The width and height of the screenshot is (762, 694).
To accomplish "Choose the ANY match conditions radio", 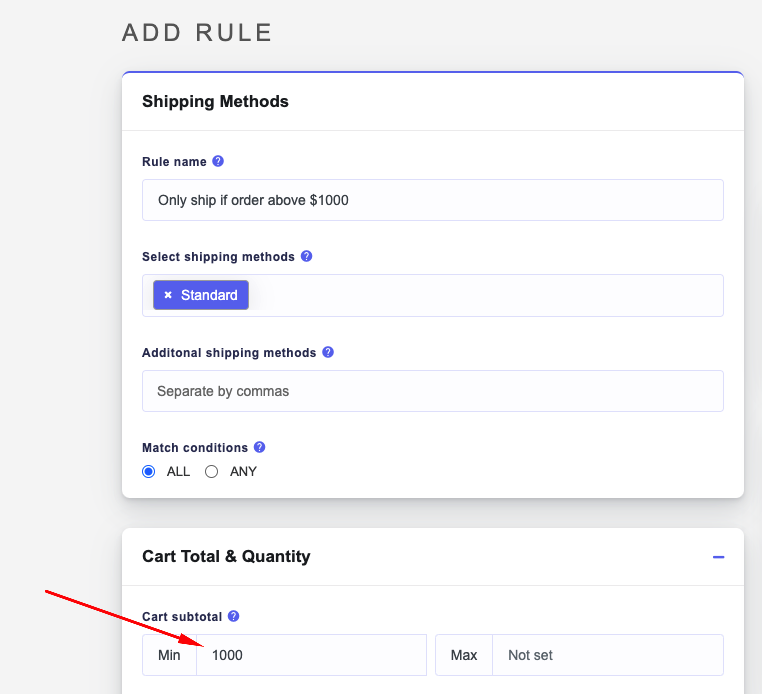I will pyautogui.click(x=211, y=471).
